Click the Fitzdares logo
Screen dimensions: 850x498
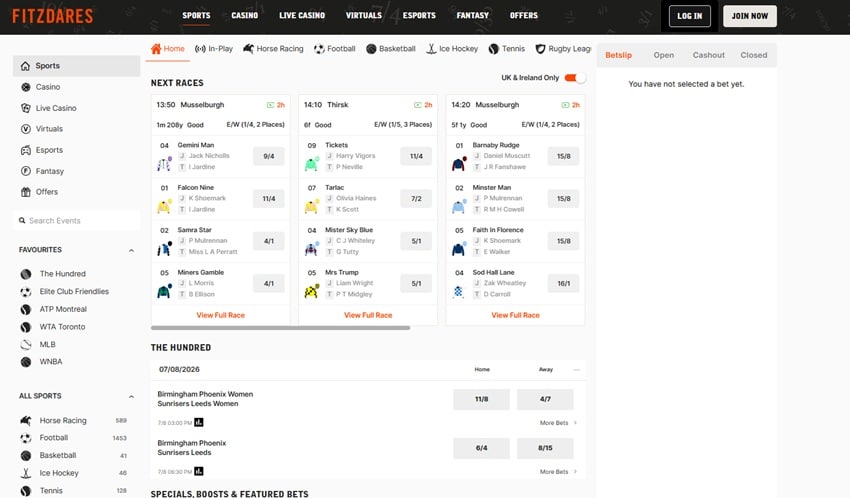(53, 16)
